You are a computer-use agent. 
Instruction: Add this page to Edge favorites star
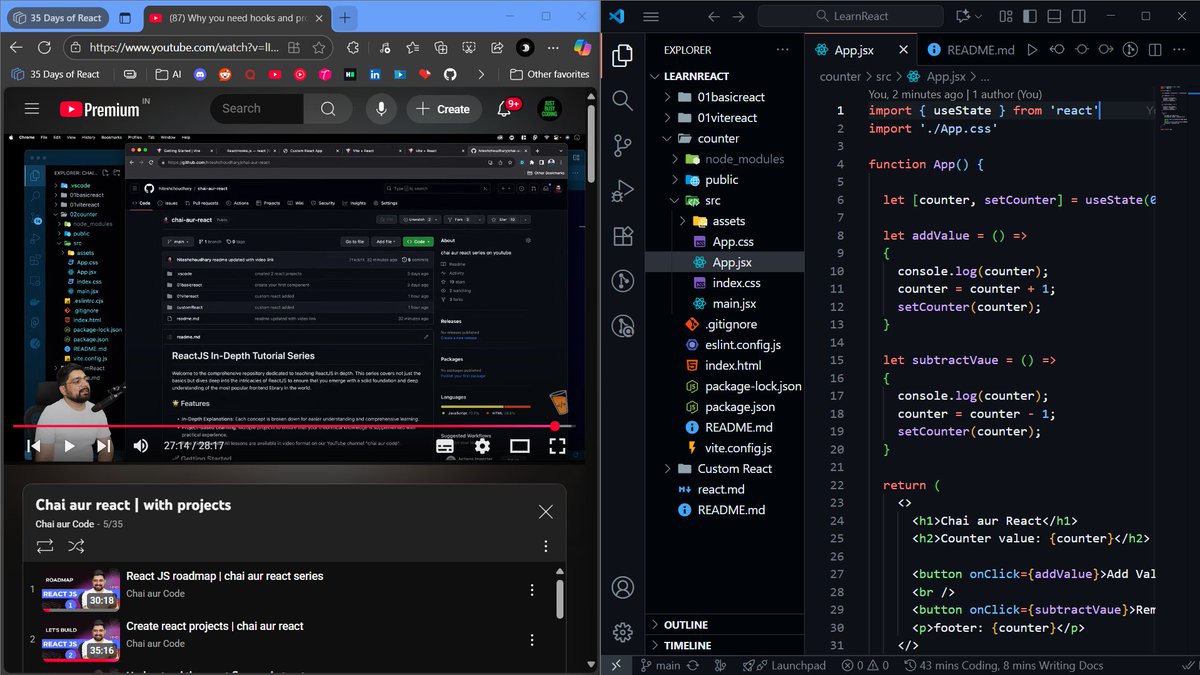point(319,47)
